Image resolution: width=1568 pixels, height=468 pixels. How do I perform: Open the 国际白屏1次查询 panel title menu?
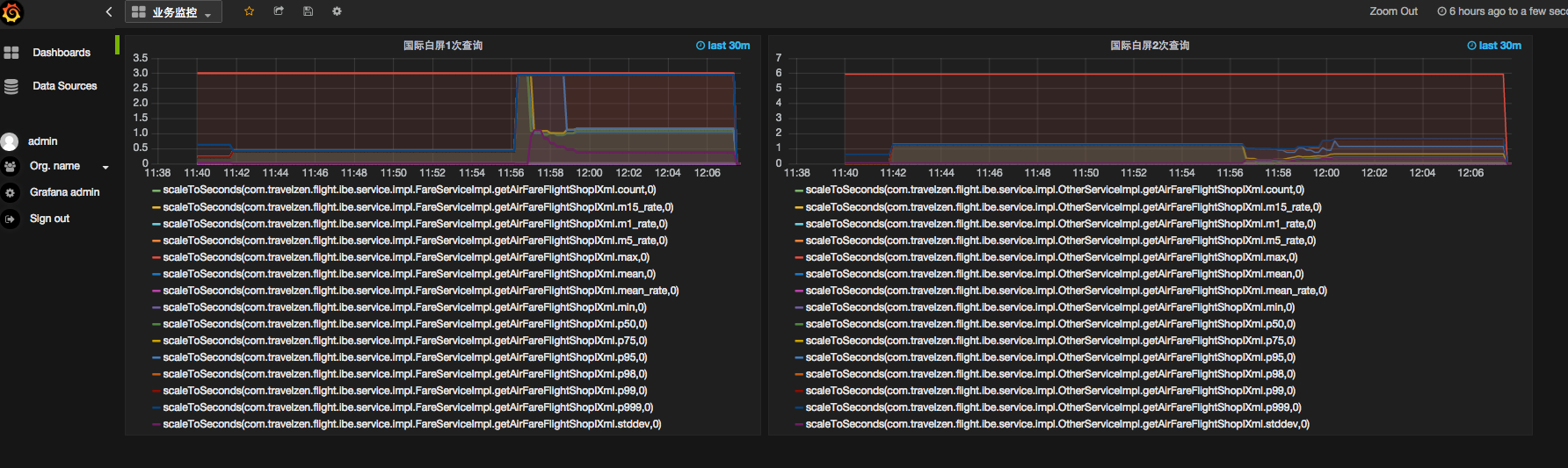tap(443, 46)
